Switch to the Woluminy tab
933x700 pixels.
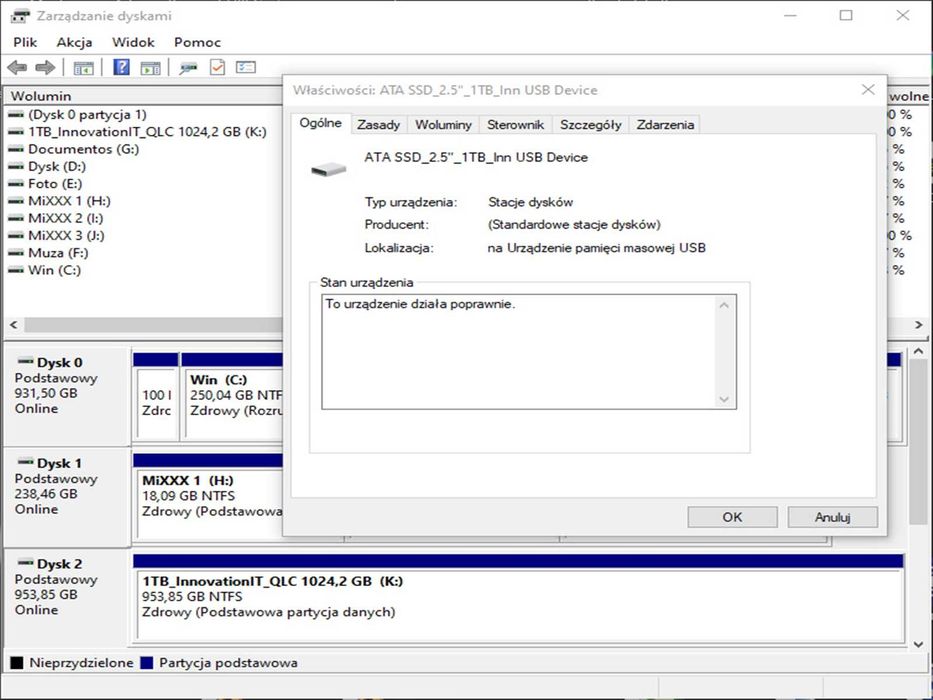pos(443,124)
